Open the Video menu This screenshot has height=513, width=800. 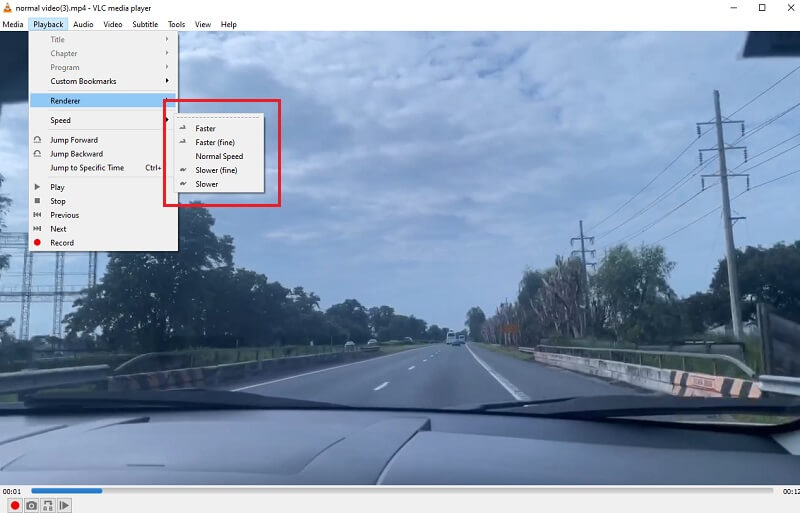point(113,24)
